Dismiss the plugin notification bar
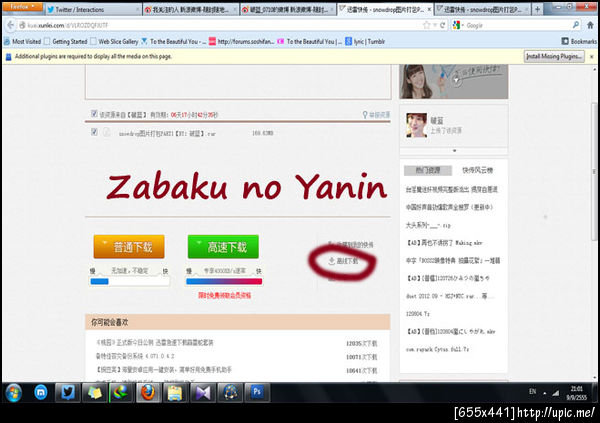600x423 pixels. [592, 57]
